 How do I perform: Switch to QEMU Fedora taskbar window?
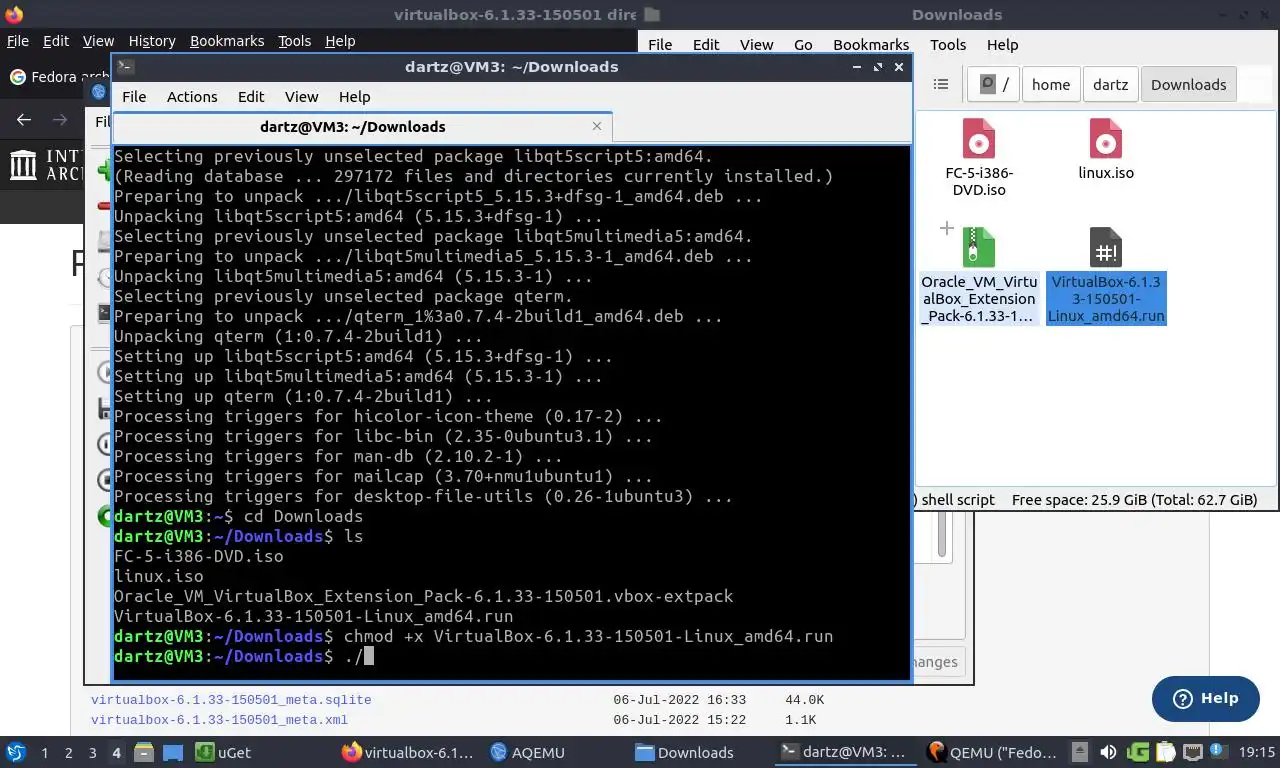(x=992, y=752)
